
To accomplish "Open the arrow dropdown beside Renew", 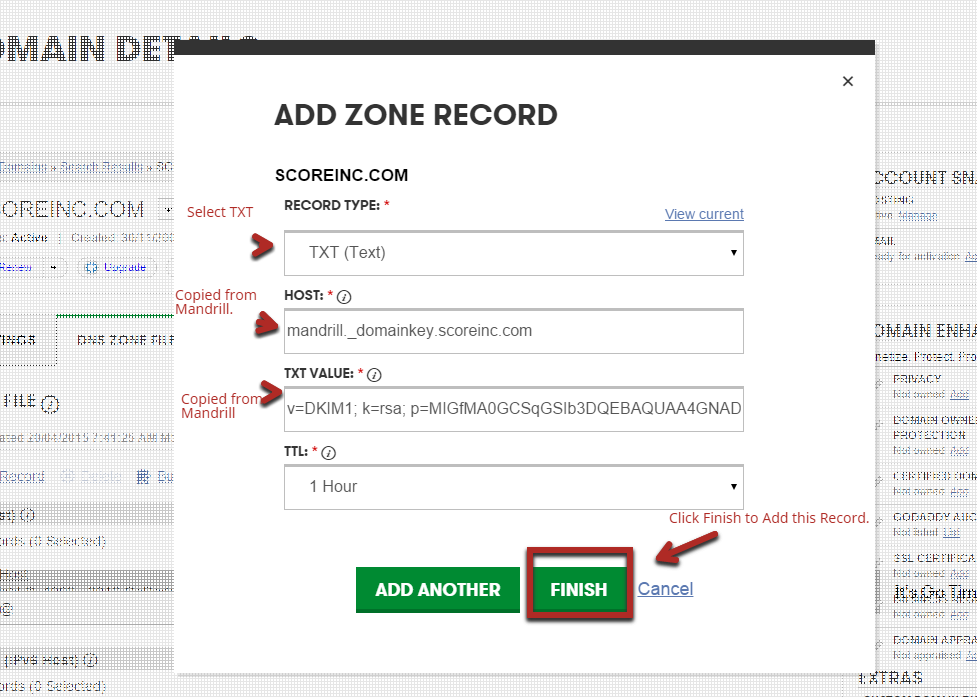I will point(54,267).
